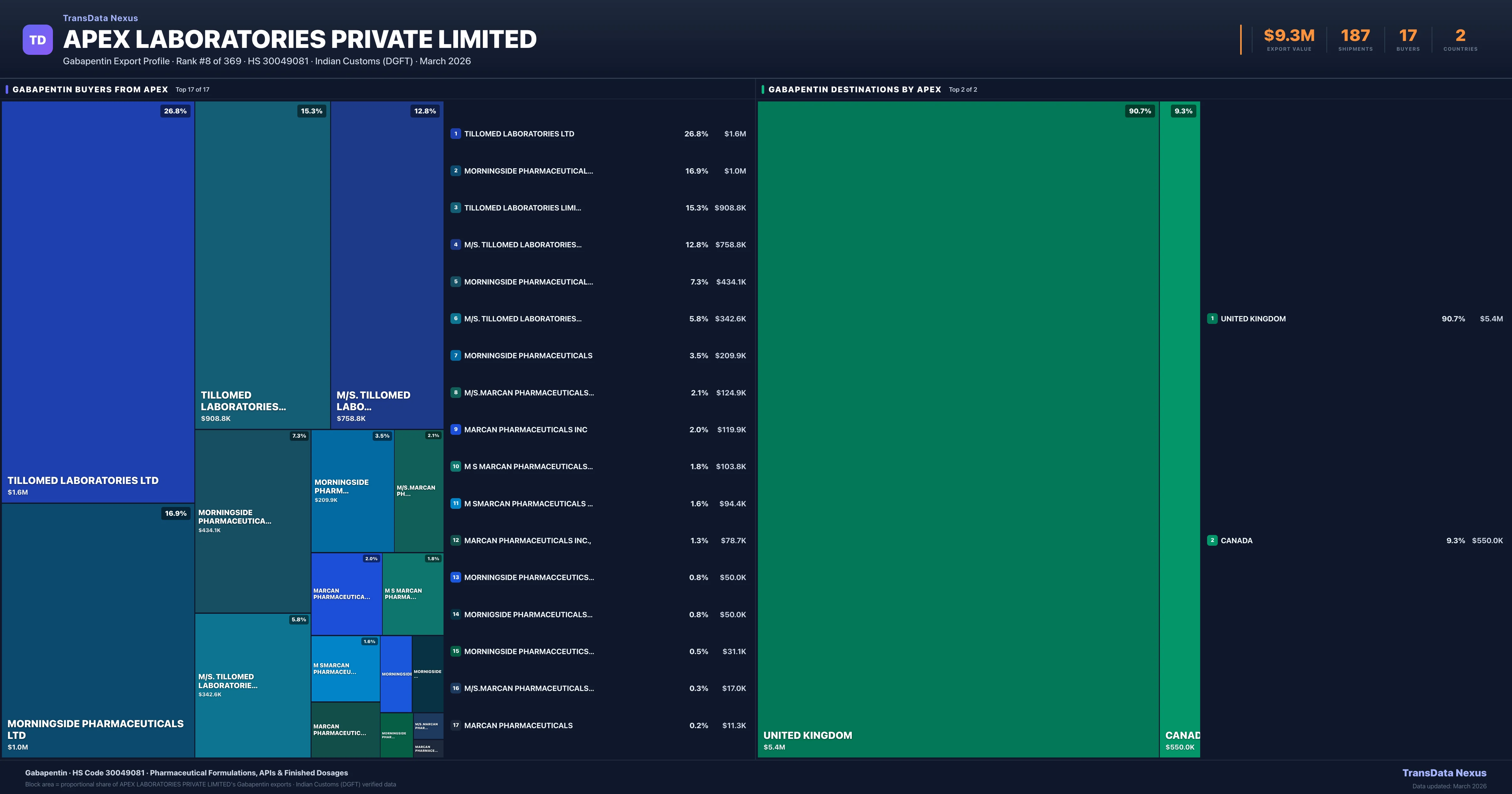1512x794 pixels.
Task: Click rank badge 2 beside Canada
Action: tap(1212, 540)
